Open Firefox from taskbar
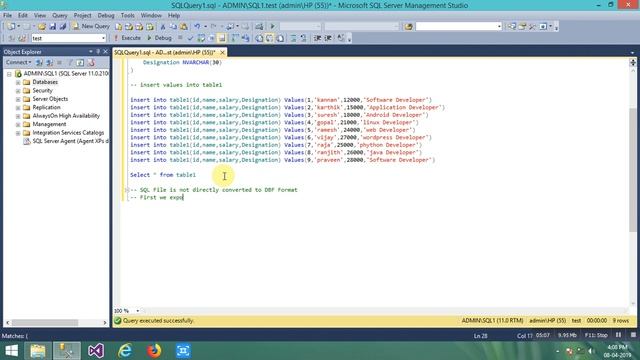Screen dimensions: 640x360 [154, 351]
